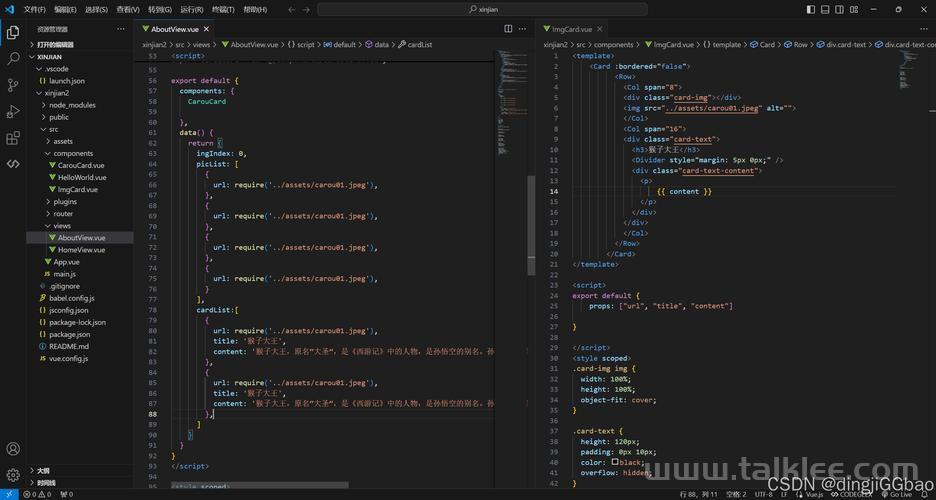Toggle primary side bar visibility
This screenshot has width=936, height=500.
click(x=811, y=10)
